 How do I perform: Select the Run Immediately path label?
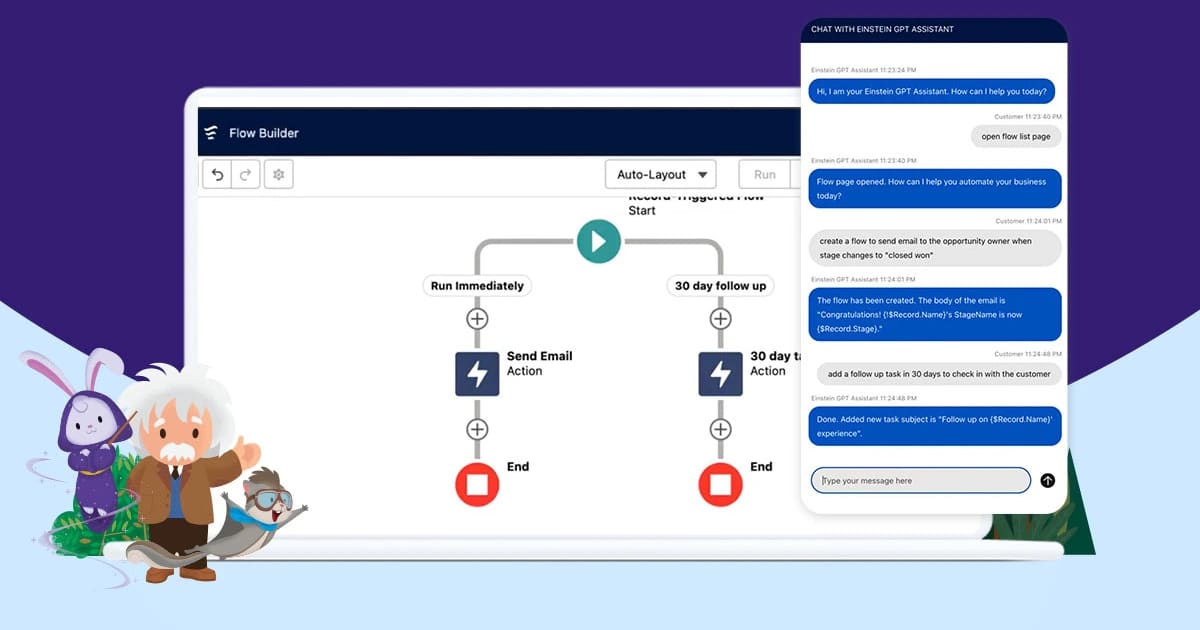point(477,286)
